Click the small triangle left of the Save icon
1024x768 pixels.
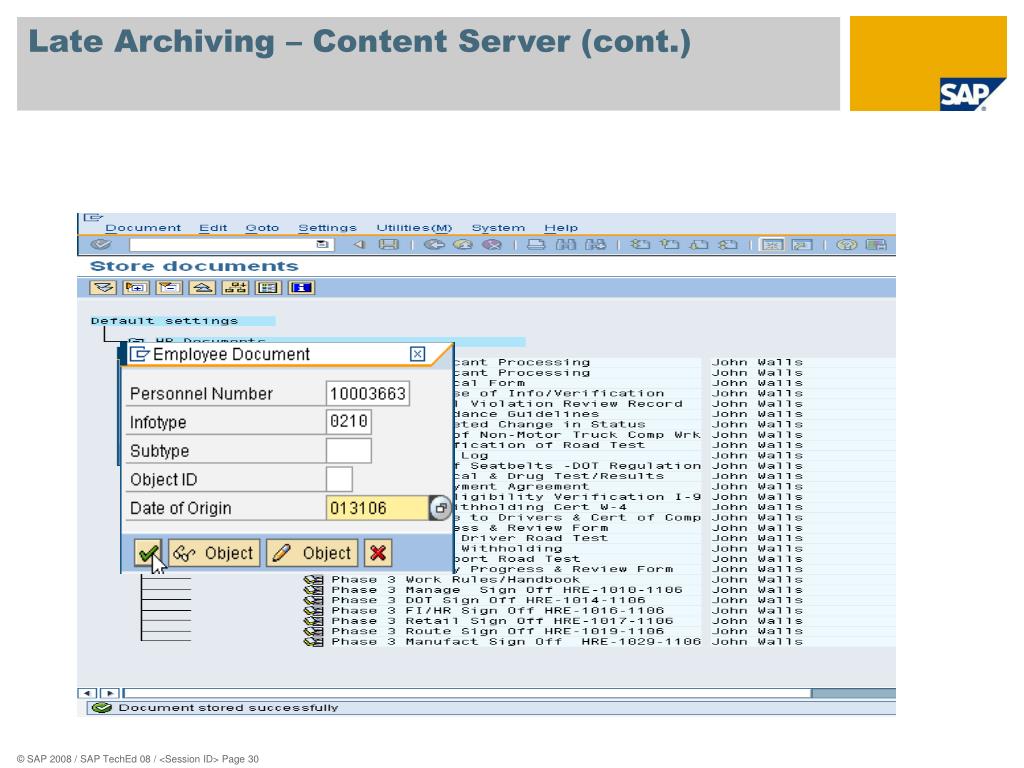(359, 245)
